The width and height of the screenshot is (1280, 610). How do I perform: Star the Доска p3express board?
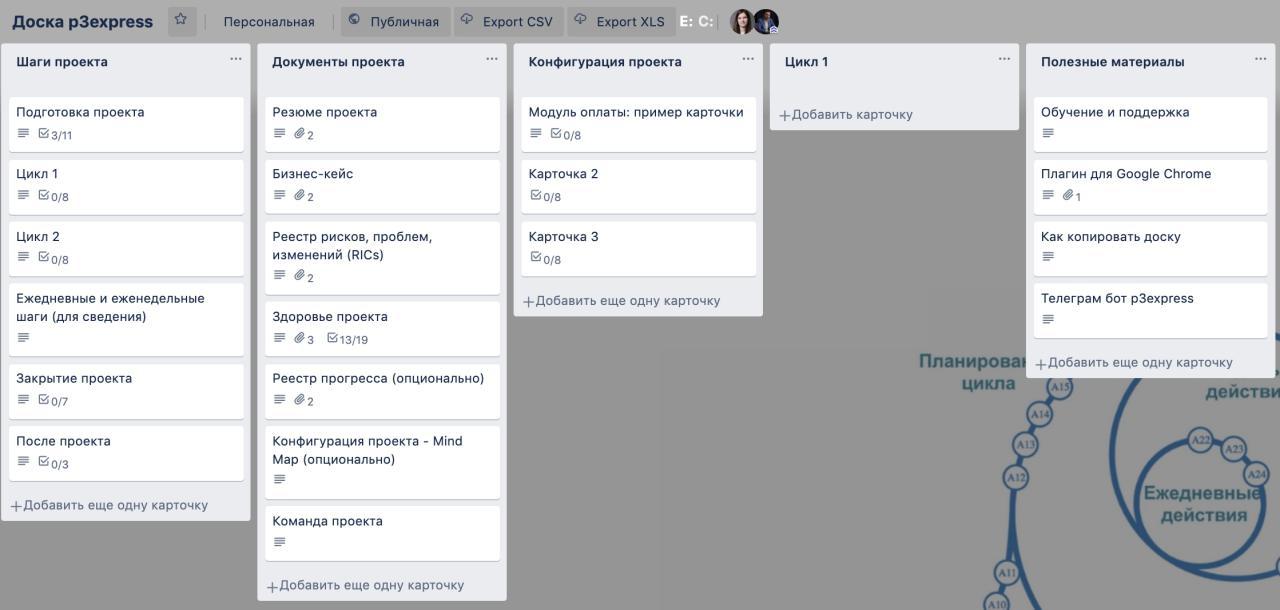[x=181, y=21]
